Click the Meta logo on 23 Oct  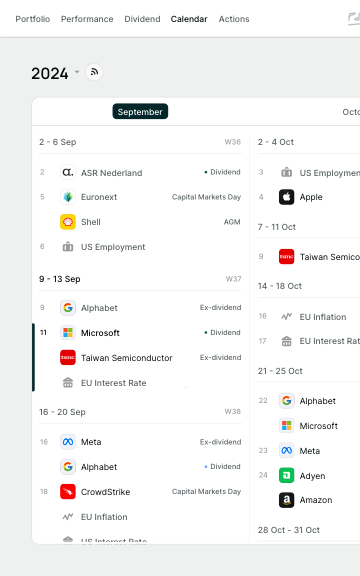287,450
